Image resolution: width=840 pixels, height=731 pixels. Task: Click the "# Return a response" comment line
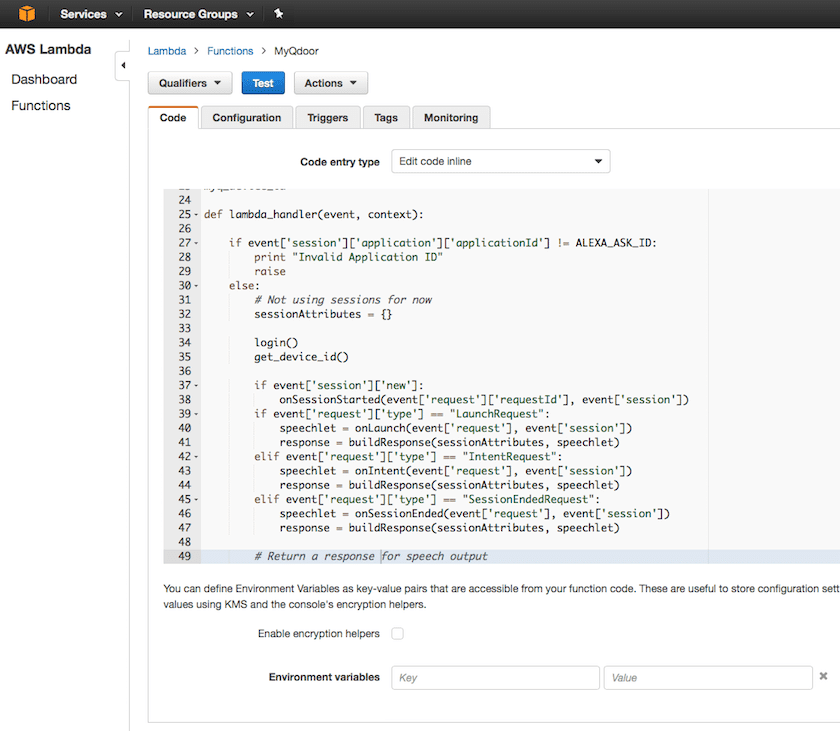(371, 556)
